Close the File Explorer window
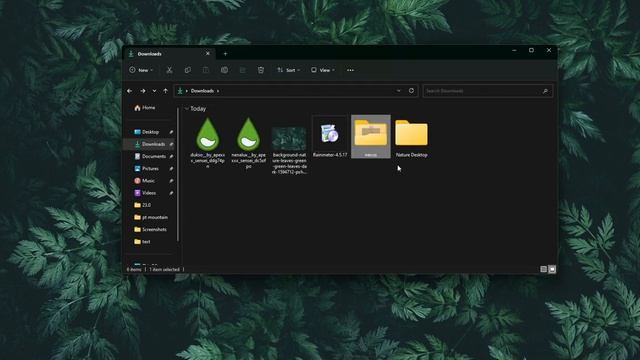 pos(549,50)
